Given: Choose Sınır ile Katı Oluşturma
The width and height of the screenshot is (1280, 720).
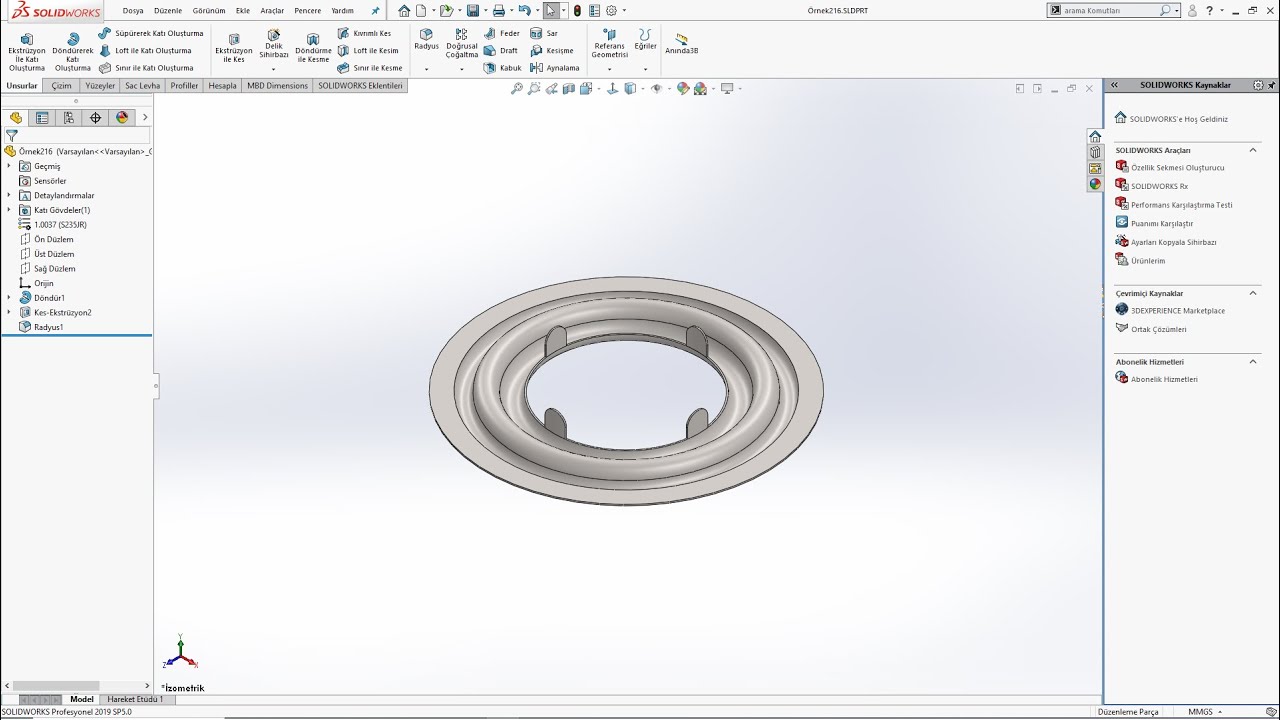Looking at the screenshot, I should click(x=146, y=68).
